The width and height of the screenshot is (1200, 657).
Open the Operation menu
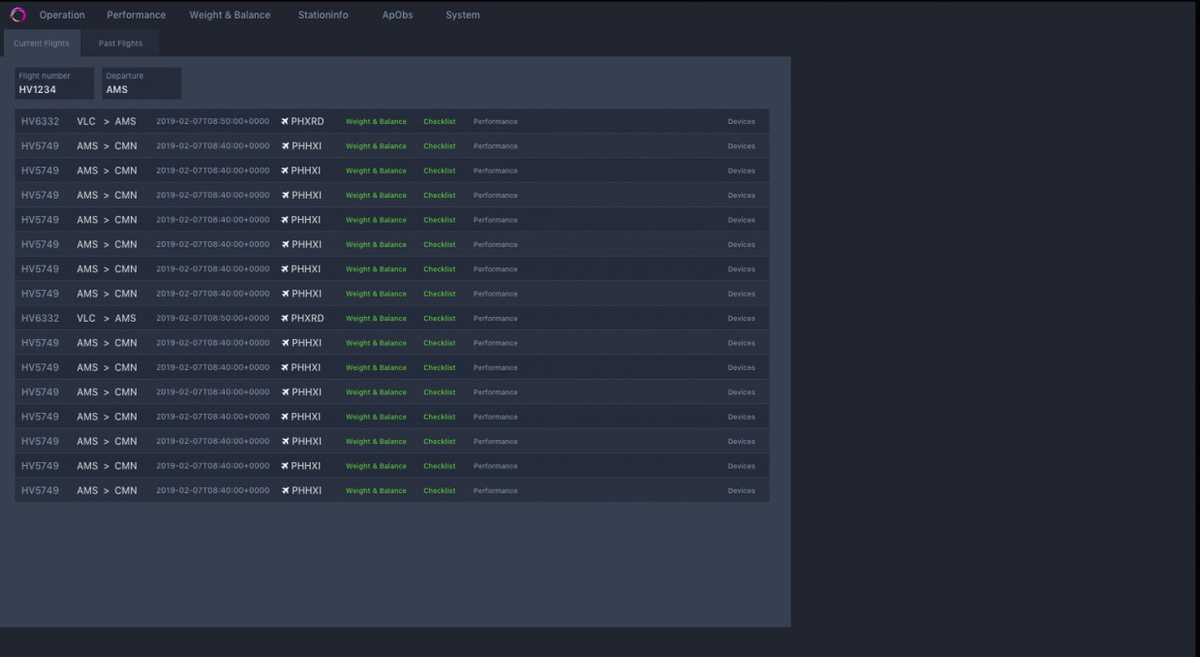(x=62, y=15)
